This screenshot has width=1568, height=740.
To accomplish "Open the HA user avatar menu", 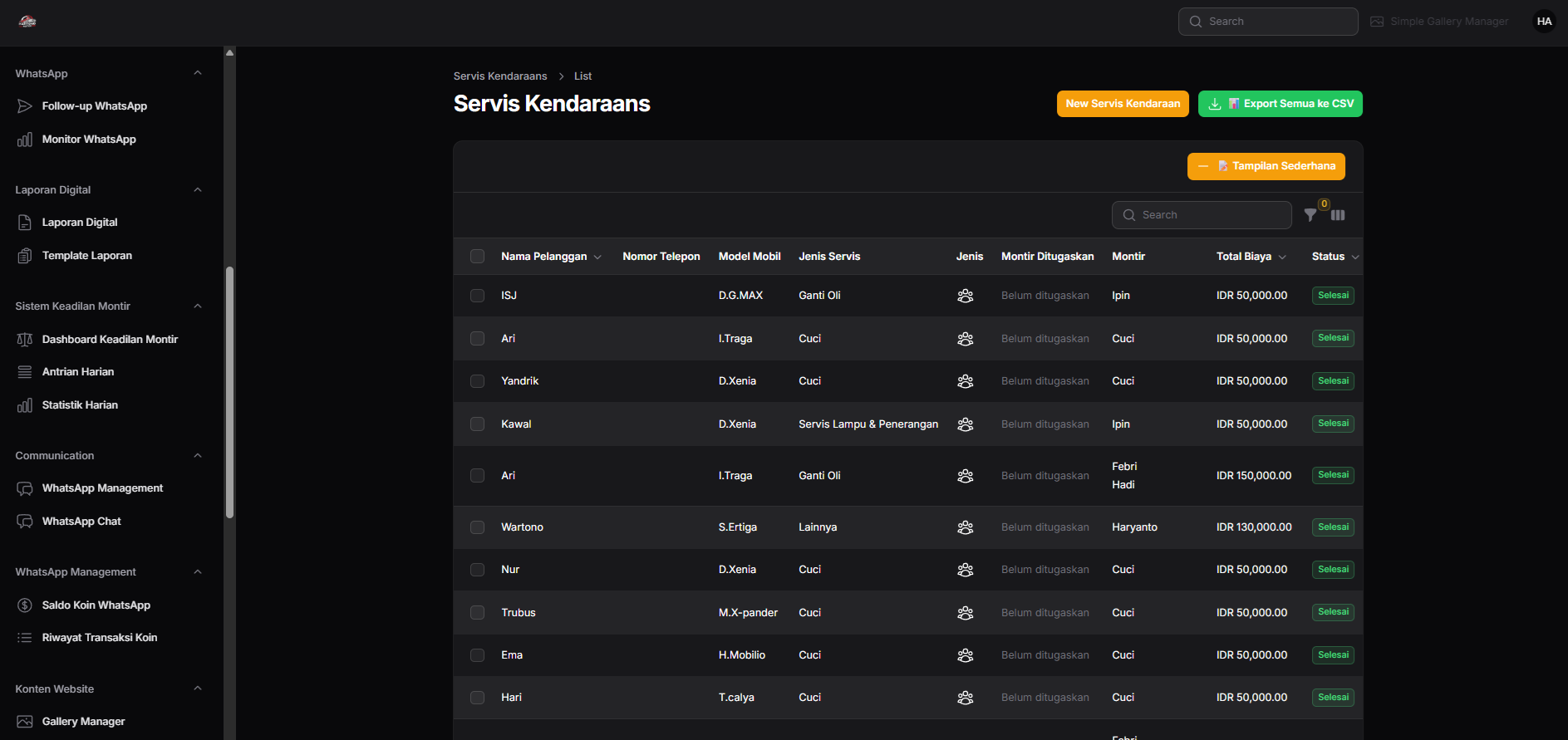I will pyautogui.click(x=1544, y=22).
